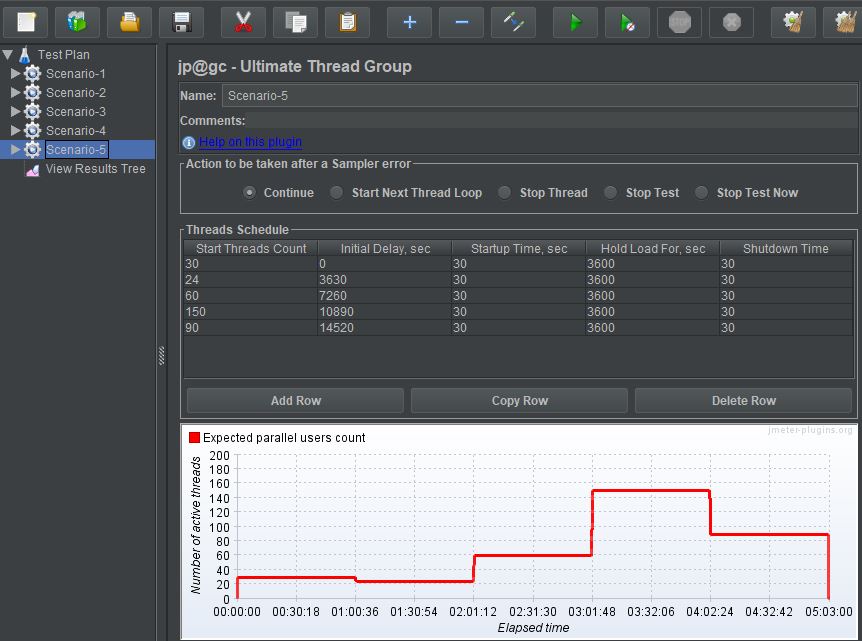
Task: Cut the selected element
Action: 243,21
